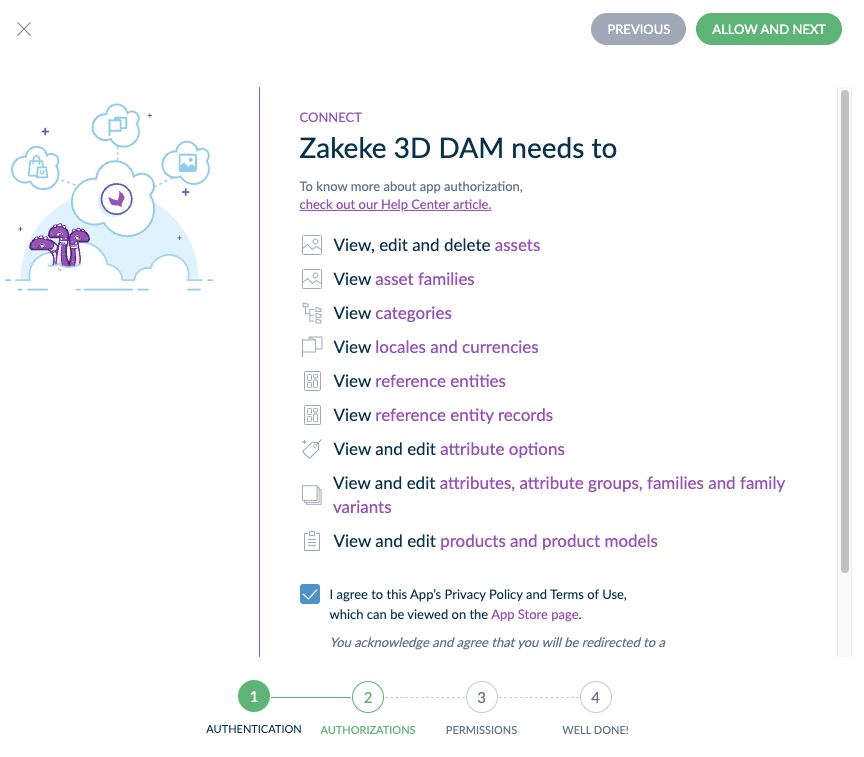
Task: Click the products clipboard icon
Action: (x=312, y=541)
